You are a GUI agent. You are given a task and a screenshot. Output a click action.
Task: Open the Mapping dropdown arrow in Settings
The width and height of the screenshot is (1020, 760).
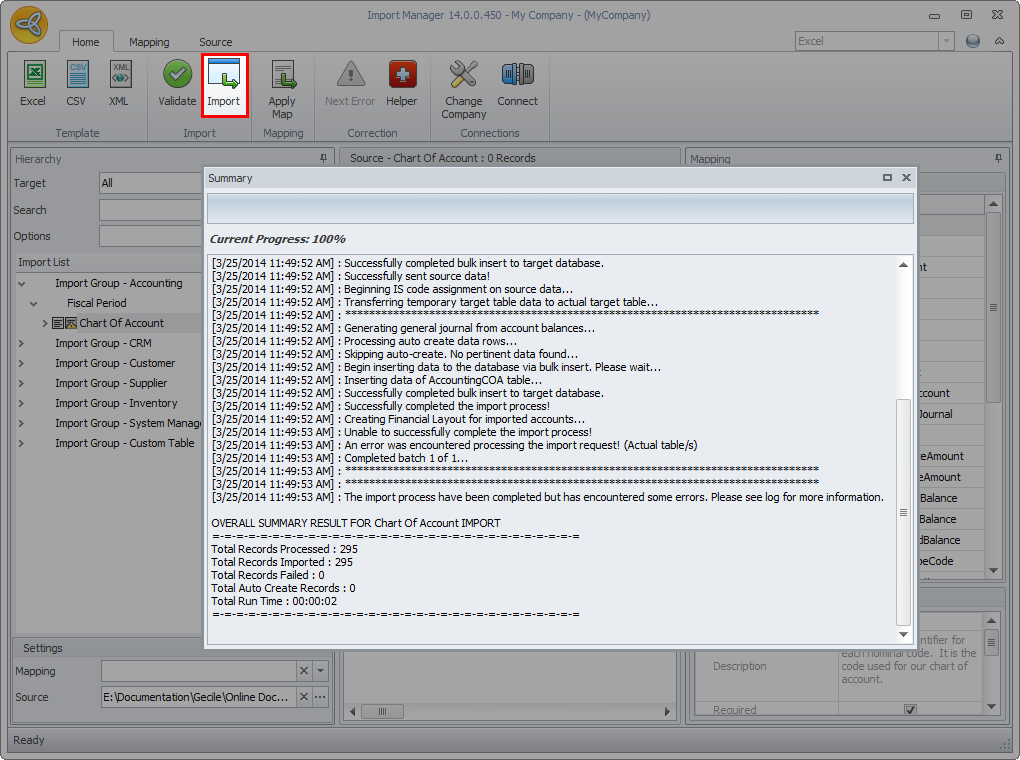[320, 671]
